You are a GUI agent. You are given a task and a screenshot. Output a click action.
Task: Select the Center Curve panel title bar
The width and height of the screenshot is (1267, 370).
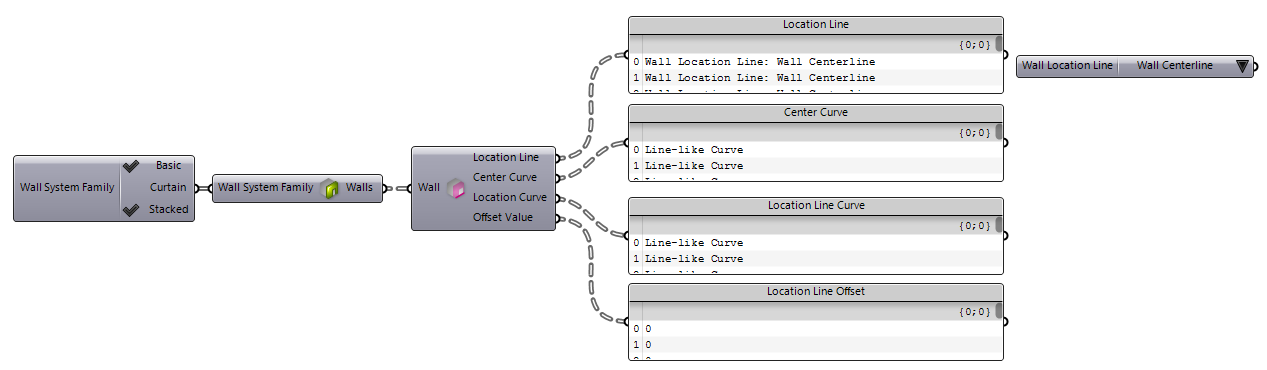click(815, 112)
